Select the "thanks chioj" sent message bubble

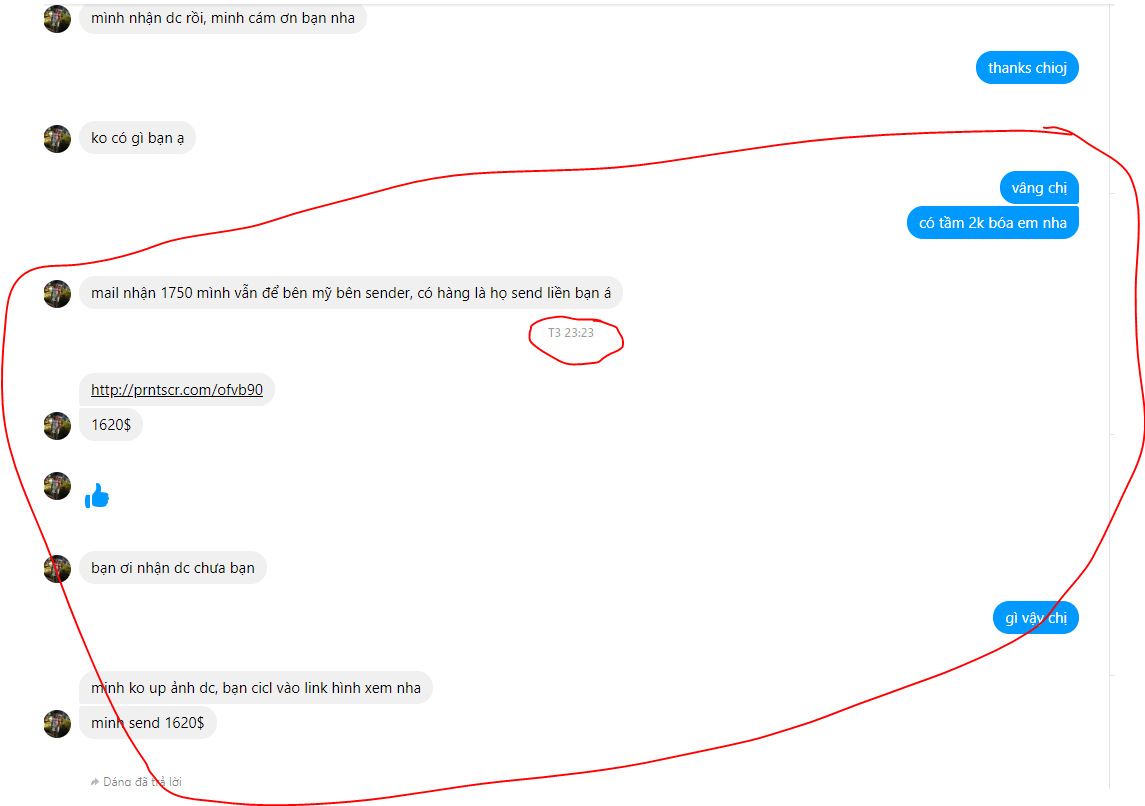coord(1027,68)
